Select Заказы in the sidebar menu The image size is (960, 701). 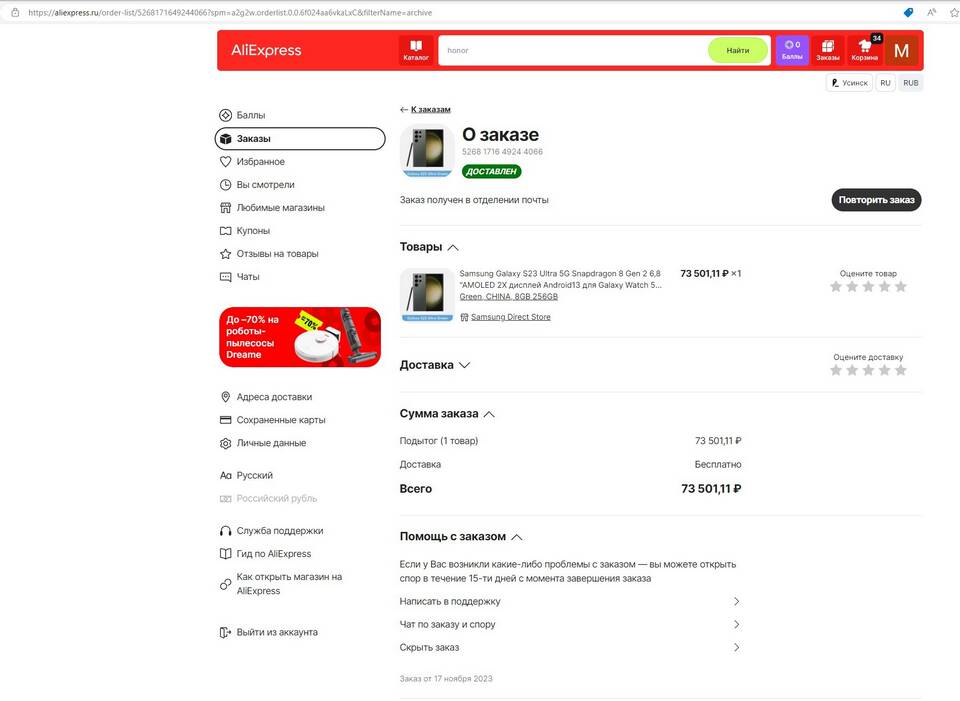tap(300, 138)
